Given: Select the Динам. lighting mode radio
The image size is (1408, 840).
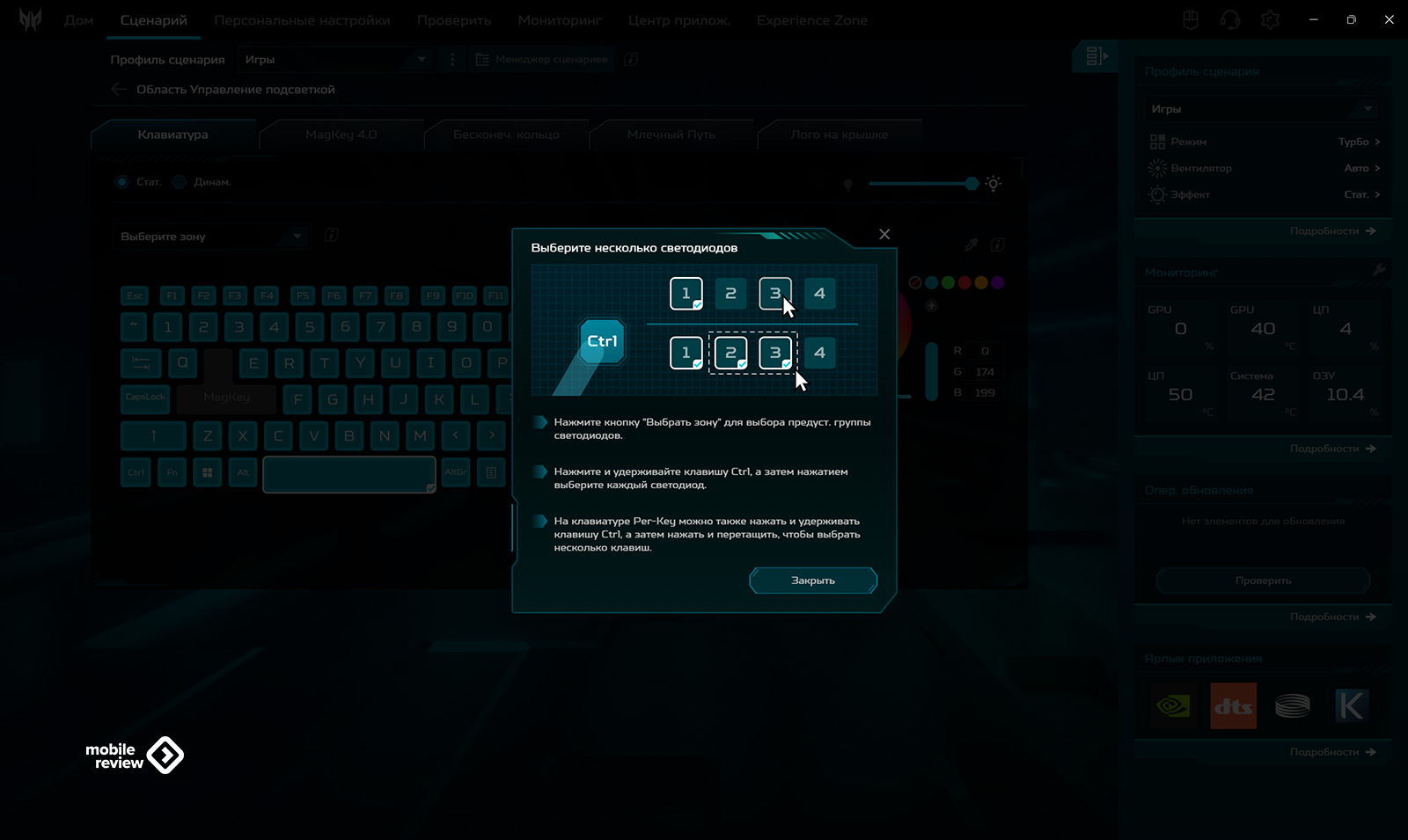Looking at the screenshot, I should (x=180, y=182).
